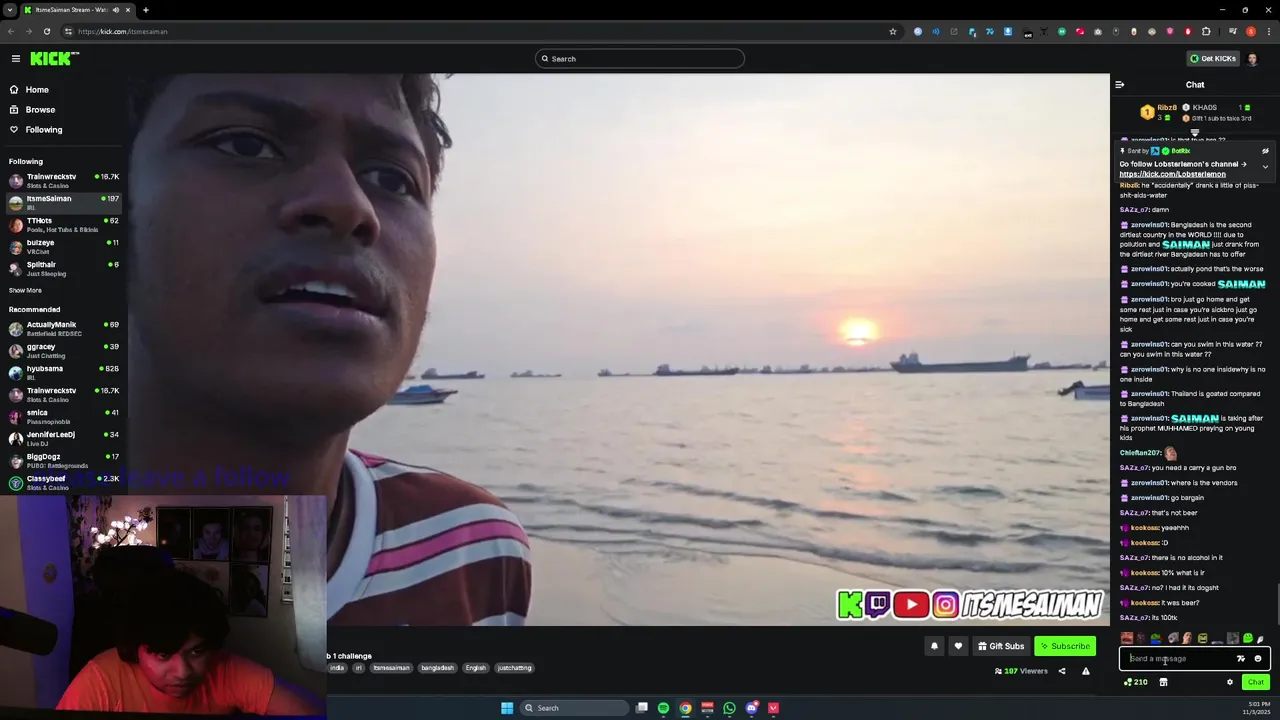Image resolution: width=1280 pixels, height=720 pixels.
Task: Click the KICK logo
Action: 53,59
